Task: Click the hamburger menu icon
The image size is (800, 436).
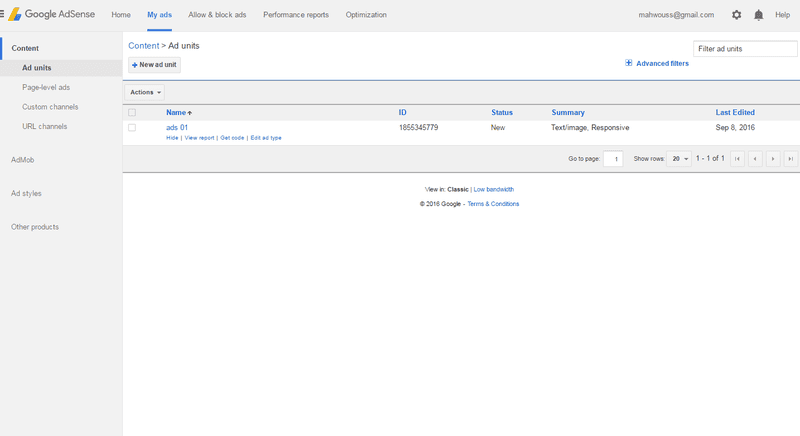Action: (3, 15)
